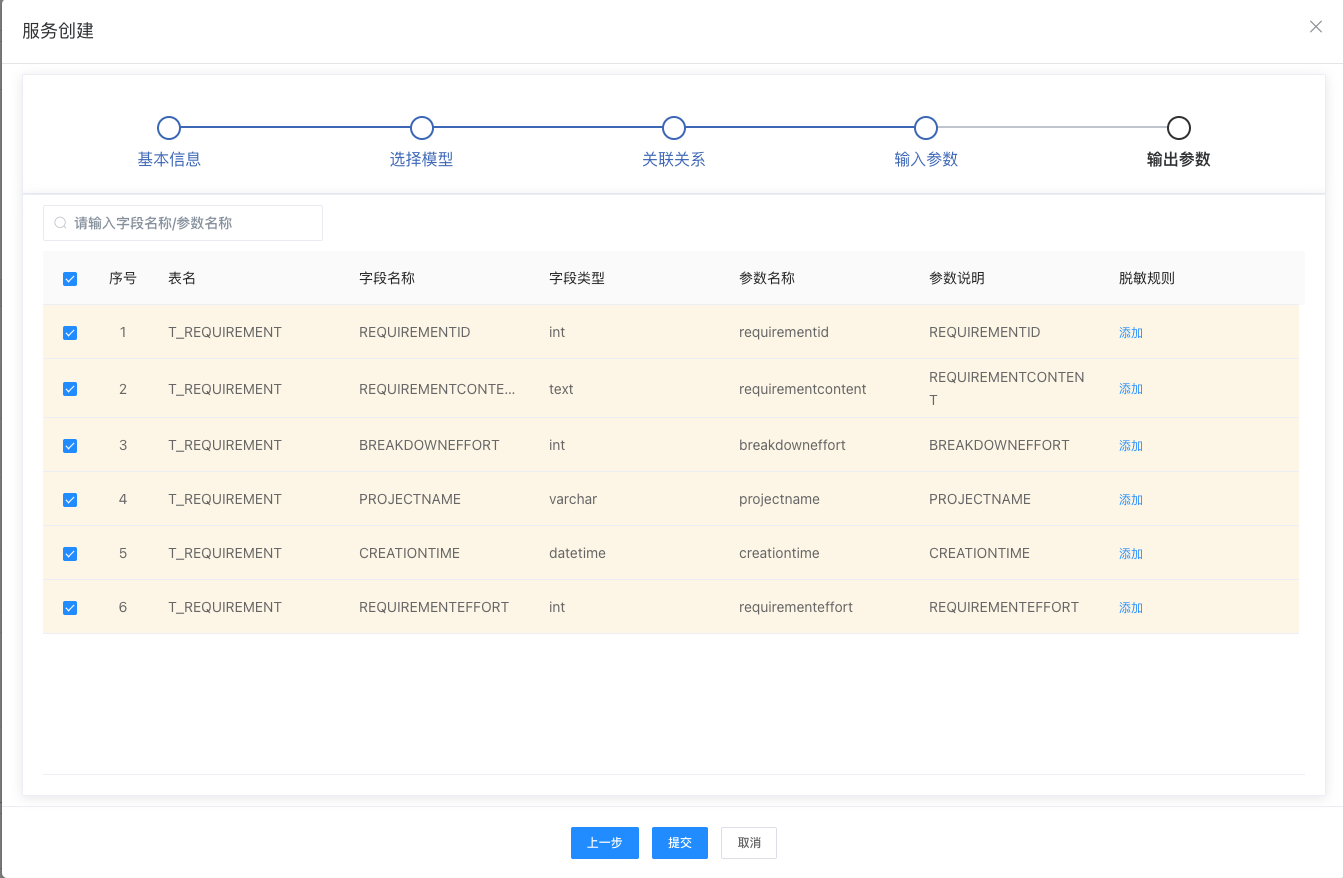Image resolution: width=1343 pixels, height=878 pixels.
Task: Click the 上一步 previous step button
Action: [604, 843]
